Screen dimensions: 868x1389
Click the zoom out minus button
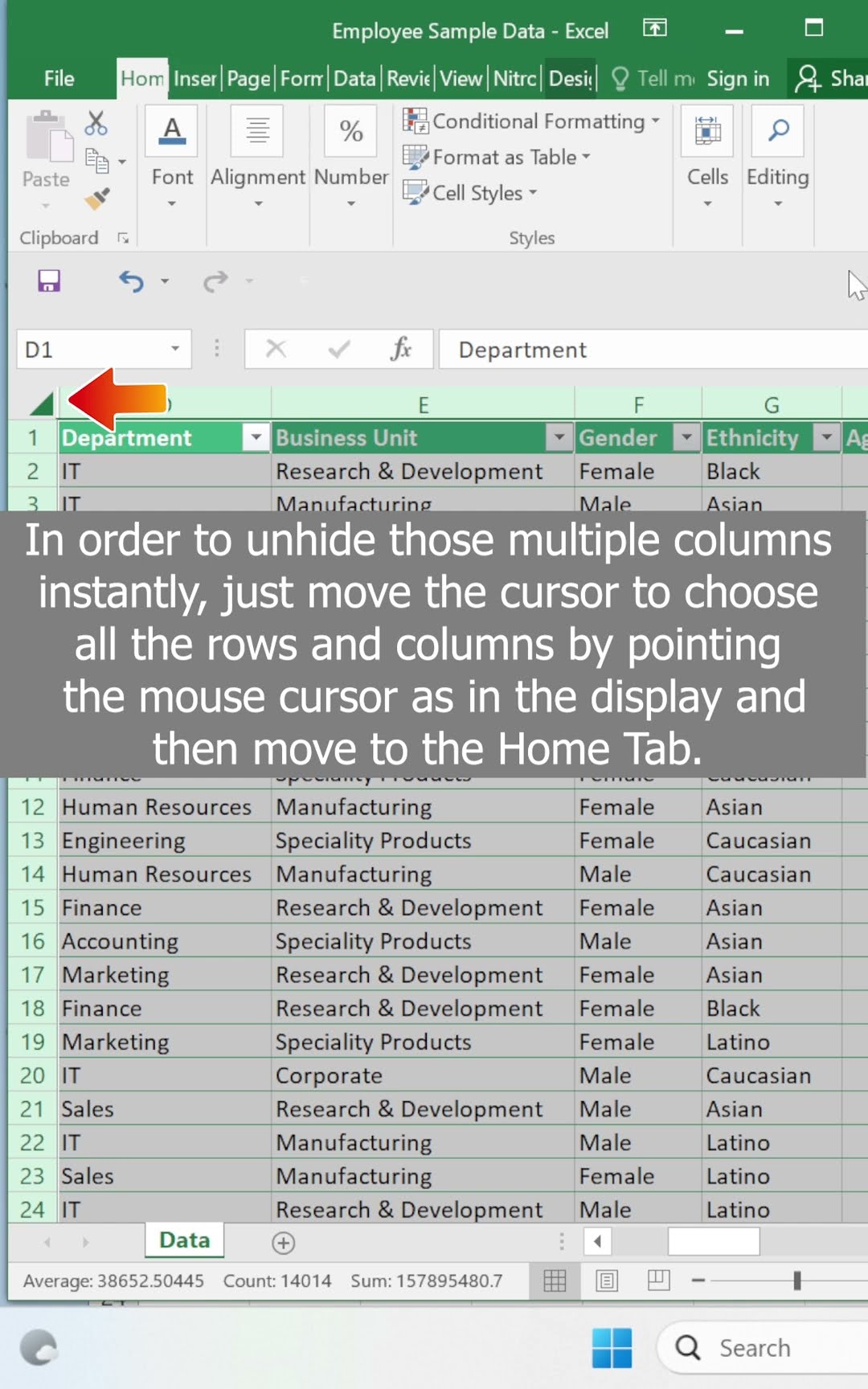tap(698, 1280)
